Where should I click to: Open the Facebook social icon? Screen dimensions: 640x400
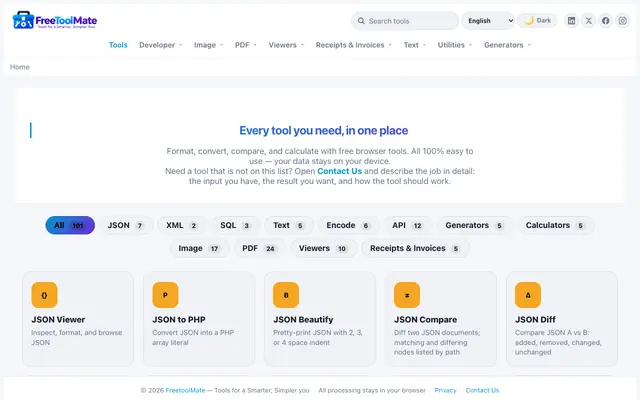point(606,21)
